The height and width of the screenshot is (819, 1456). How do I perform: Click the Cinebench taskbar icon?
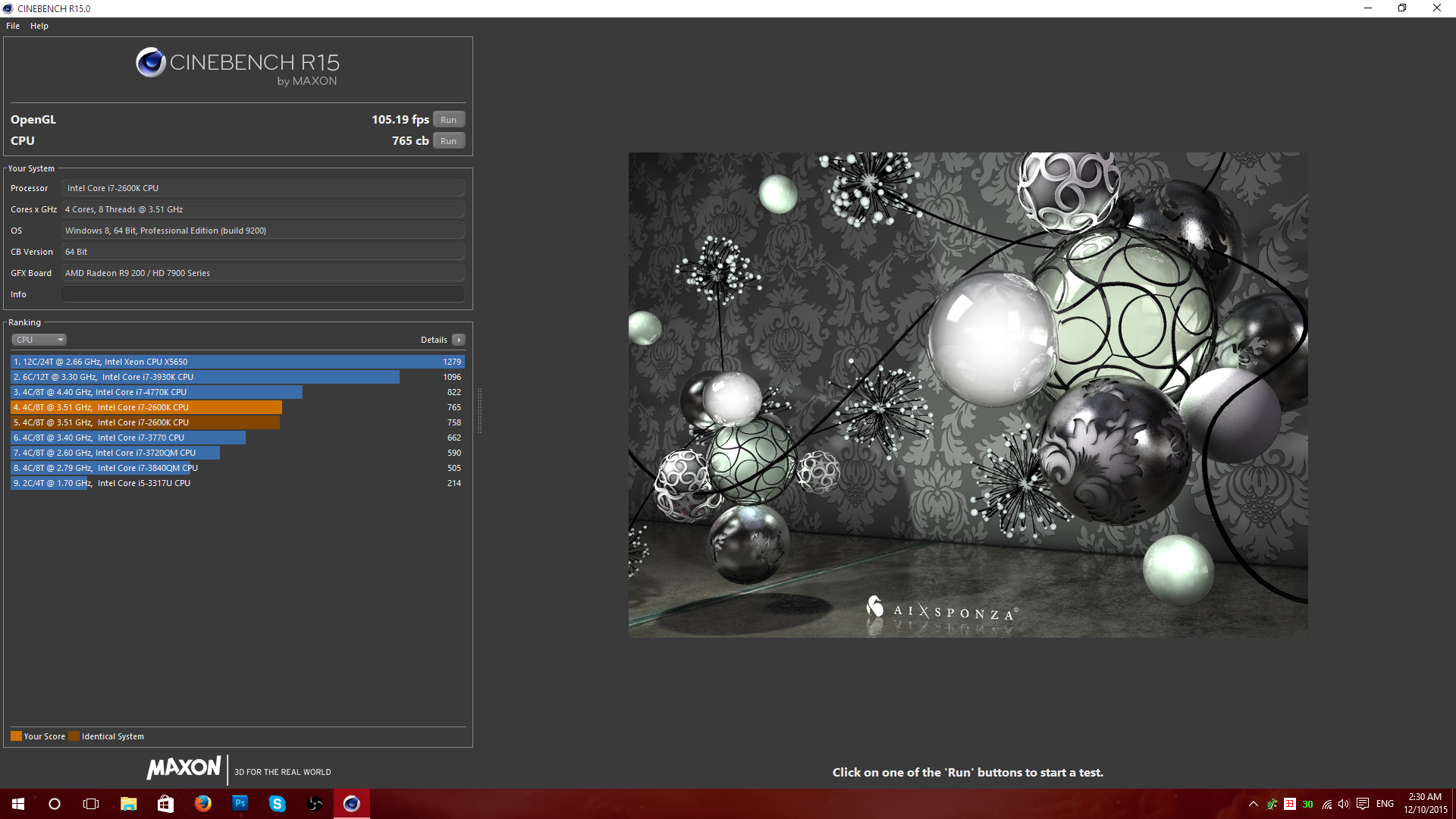click(352, 804)
